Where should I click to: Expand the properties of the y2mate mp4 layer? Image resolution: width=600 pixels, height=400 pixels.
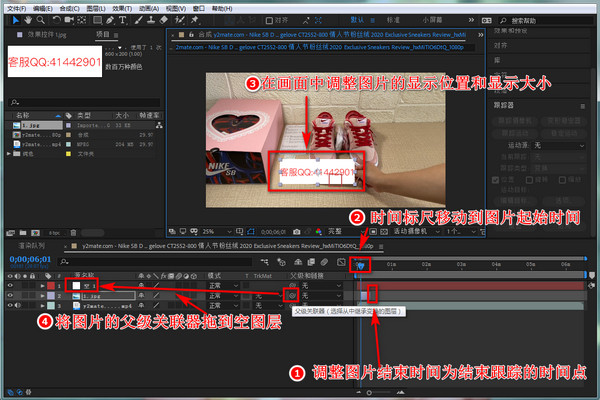coord(42,305)
